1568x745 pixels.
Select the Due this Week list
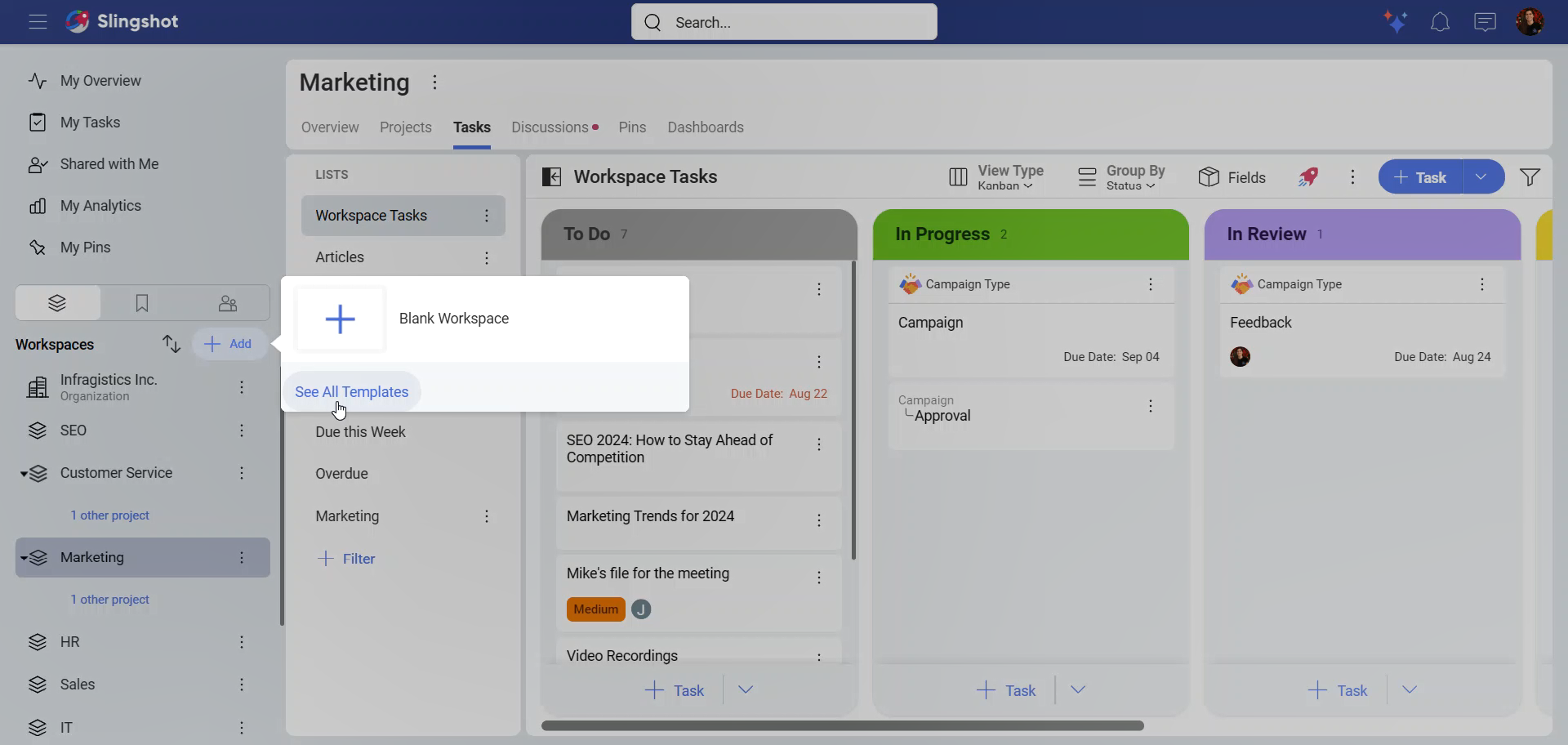point(360,432)
